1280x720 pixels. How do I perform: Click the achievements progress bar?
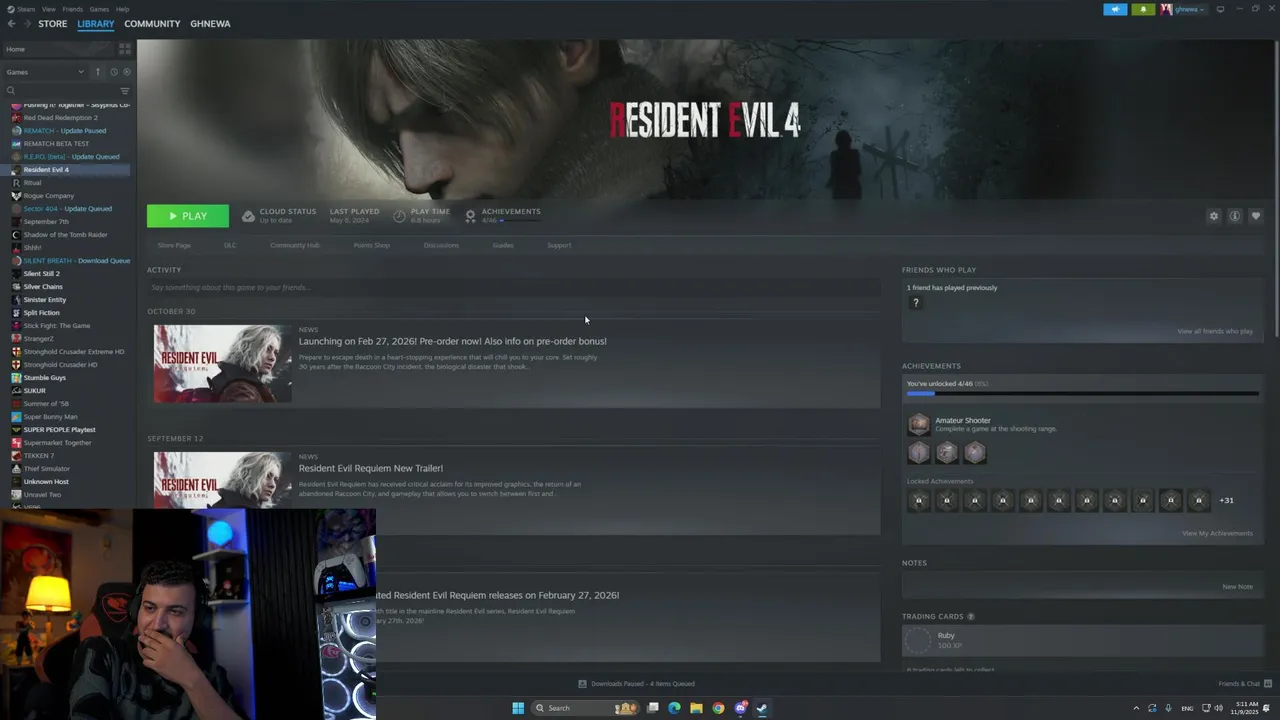click(1083, 394)
